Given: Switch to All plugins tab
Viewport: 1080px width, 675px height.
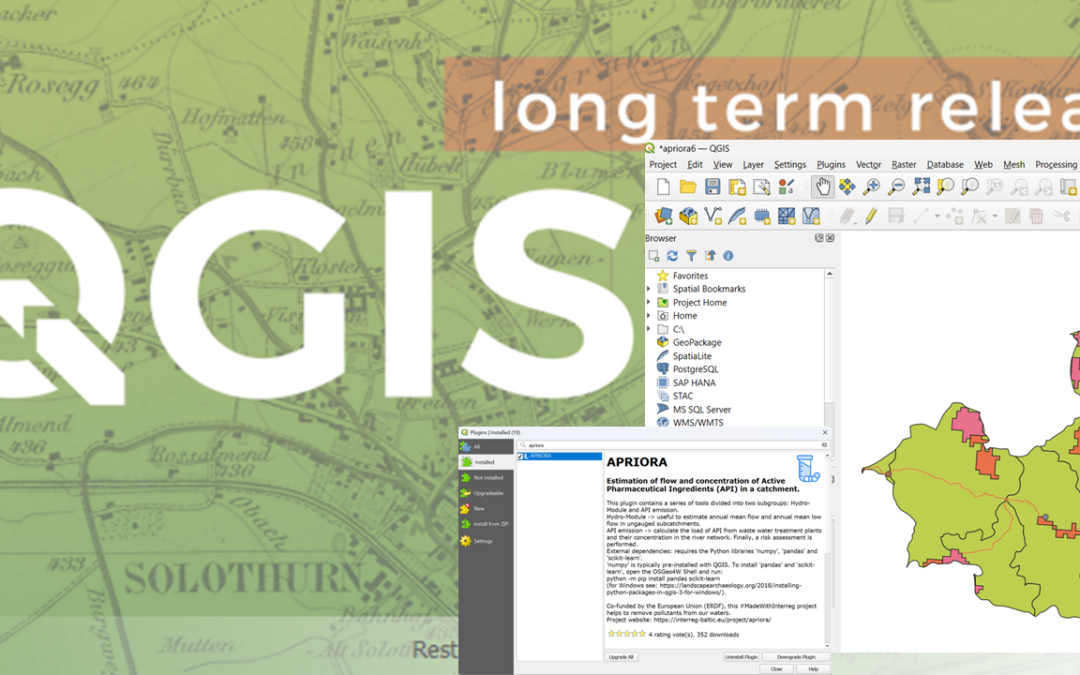Looking at the screenshot, I should click(486, 446).
